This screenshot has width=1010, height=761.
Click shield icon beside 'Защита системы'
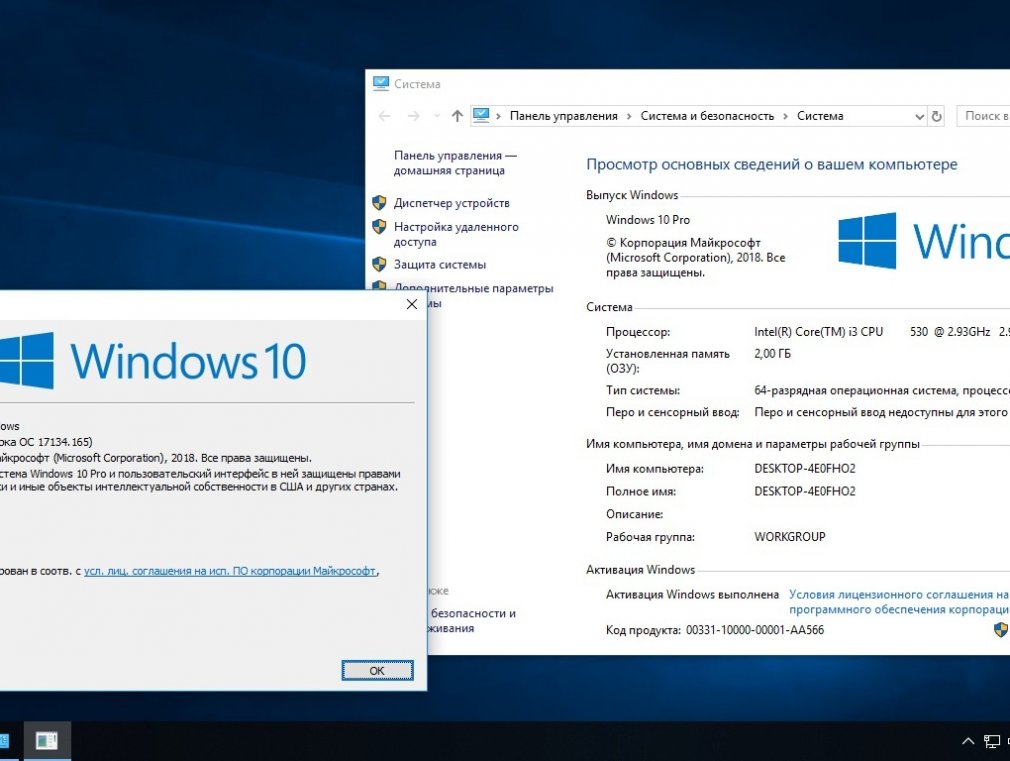[x=379, y=264]
